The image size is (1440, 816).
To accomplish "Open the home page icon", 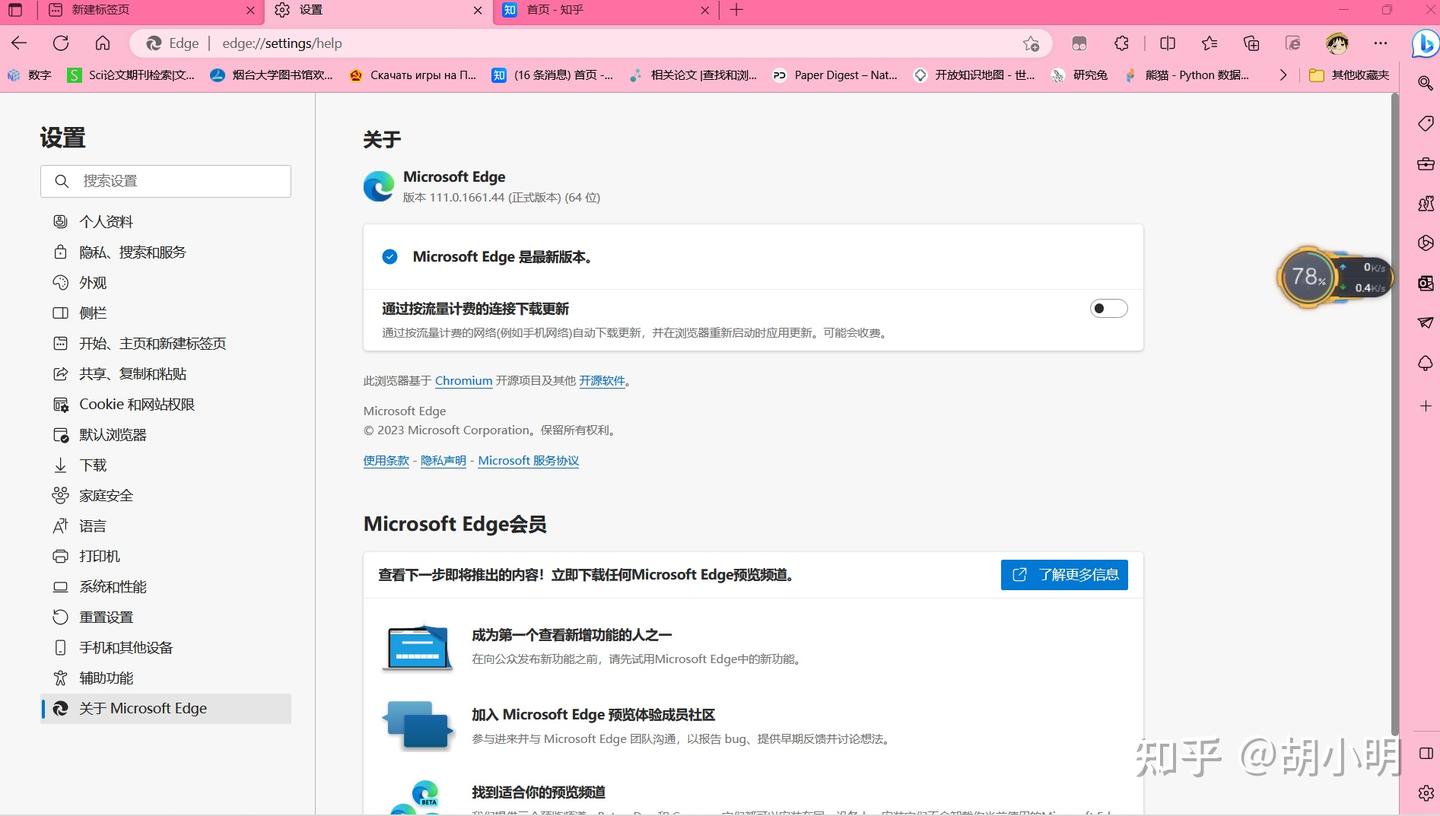I will point(102,43).
